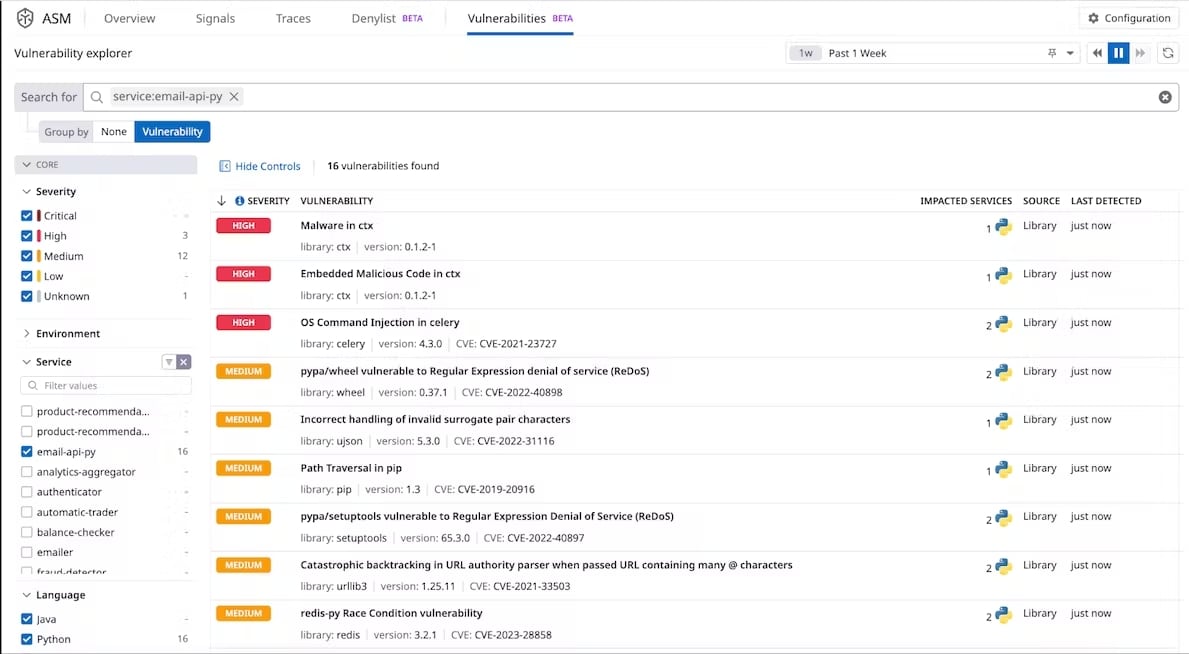The height and width of the screenshot is (654, 1189).
Task: Click the Last Detected column header
Action: pyautogui.click(x=1106, y=201)
